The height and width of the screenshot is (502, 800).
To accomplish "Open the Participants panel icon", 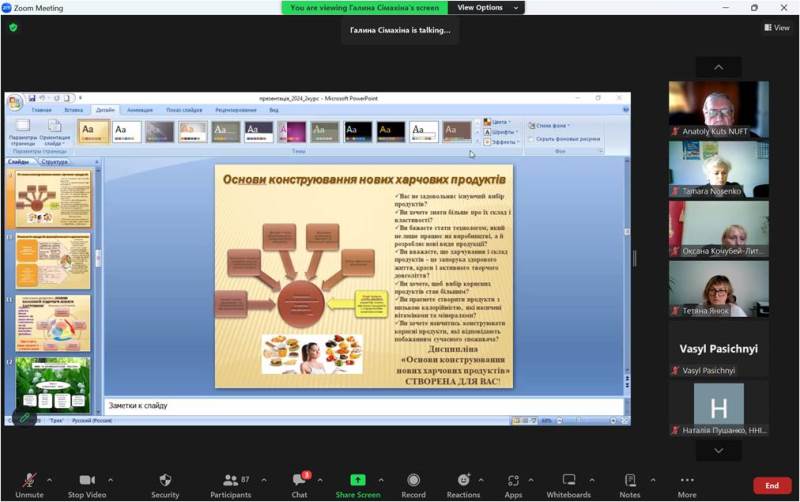I will 230,480.
